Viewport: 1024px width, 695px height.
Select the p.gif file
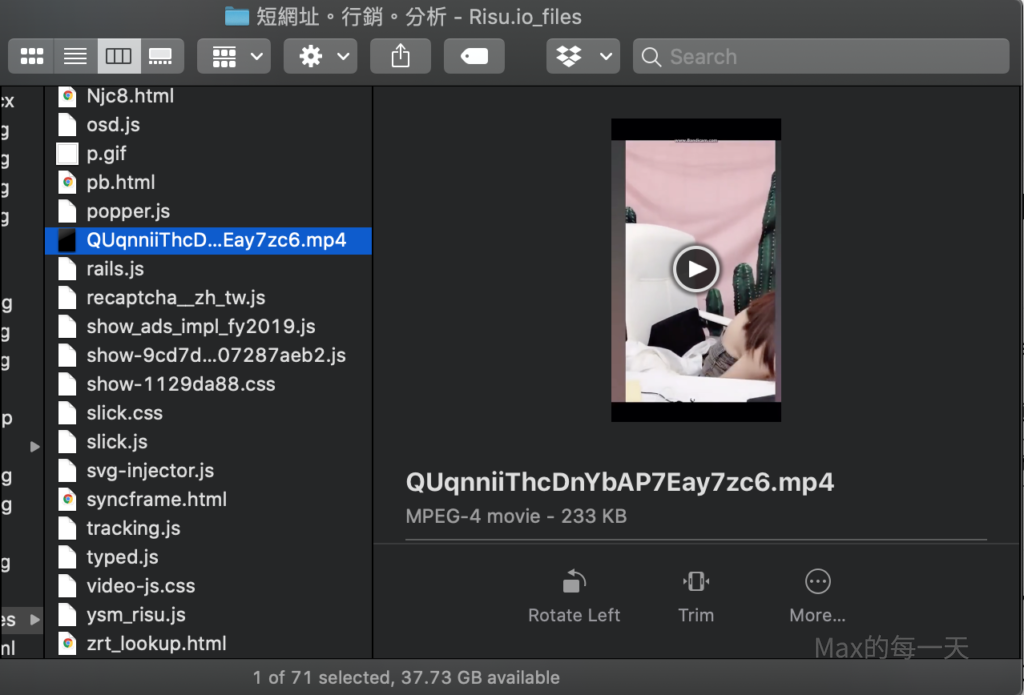tap(106, 154)
